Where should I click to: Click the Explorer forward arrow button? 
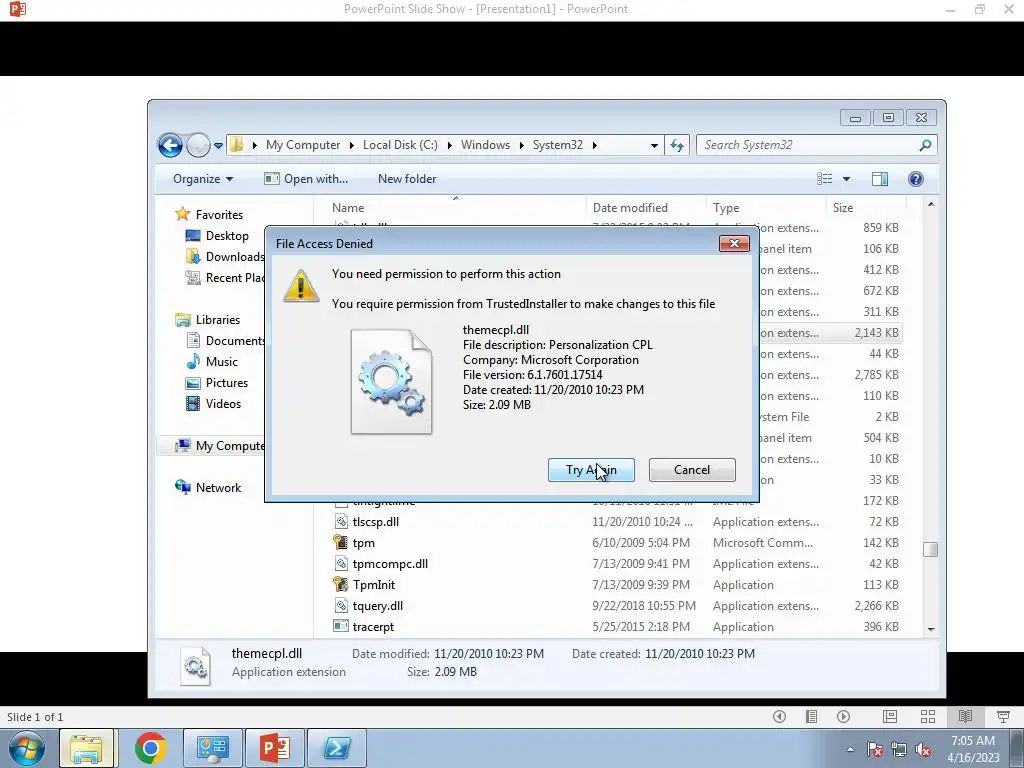[x=198, y=145]
